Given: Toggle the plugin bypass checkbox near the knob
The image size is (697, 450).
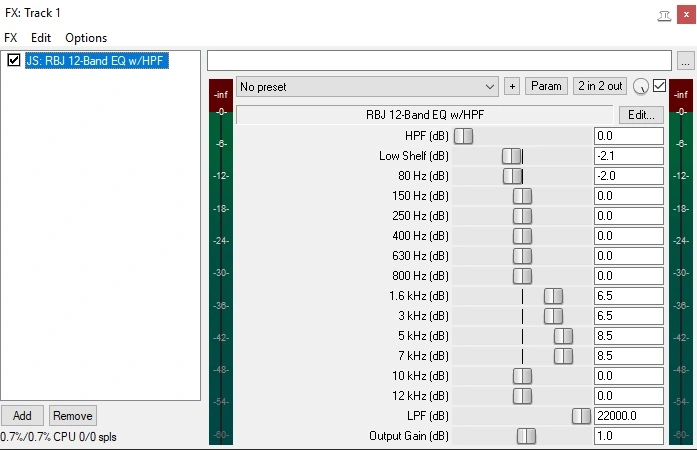Looking at the screenshot, I should [659, 86].
